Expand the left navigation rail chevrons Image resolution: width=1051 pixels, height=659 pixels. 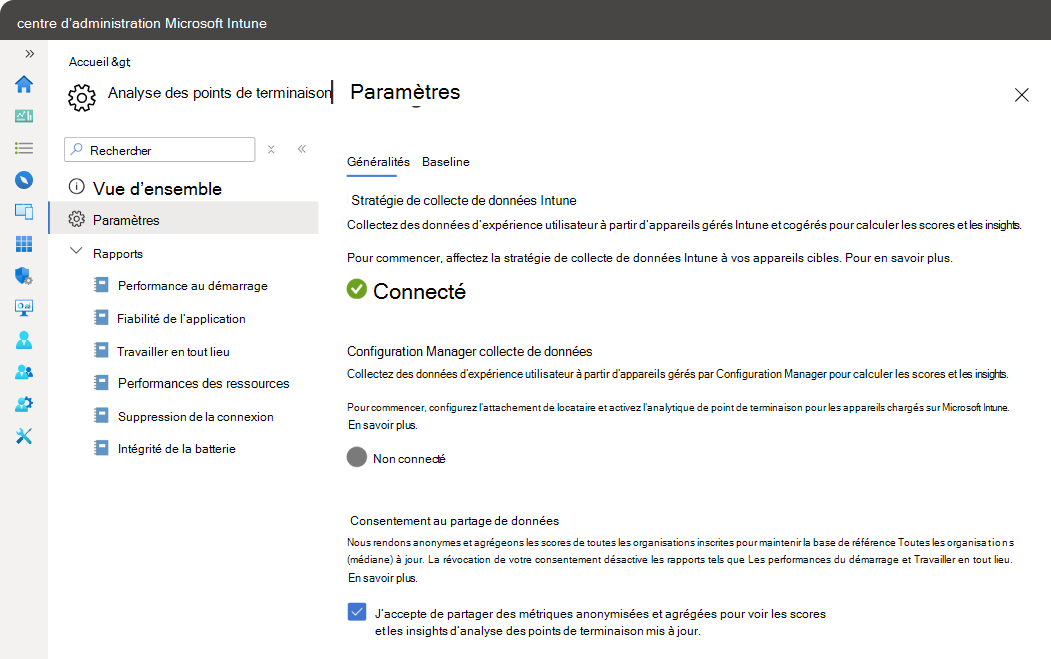click(29, 54)
